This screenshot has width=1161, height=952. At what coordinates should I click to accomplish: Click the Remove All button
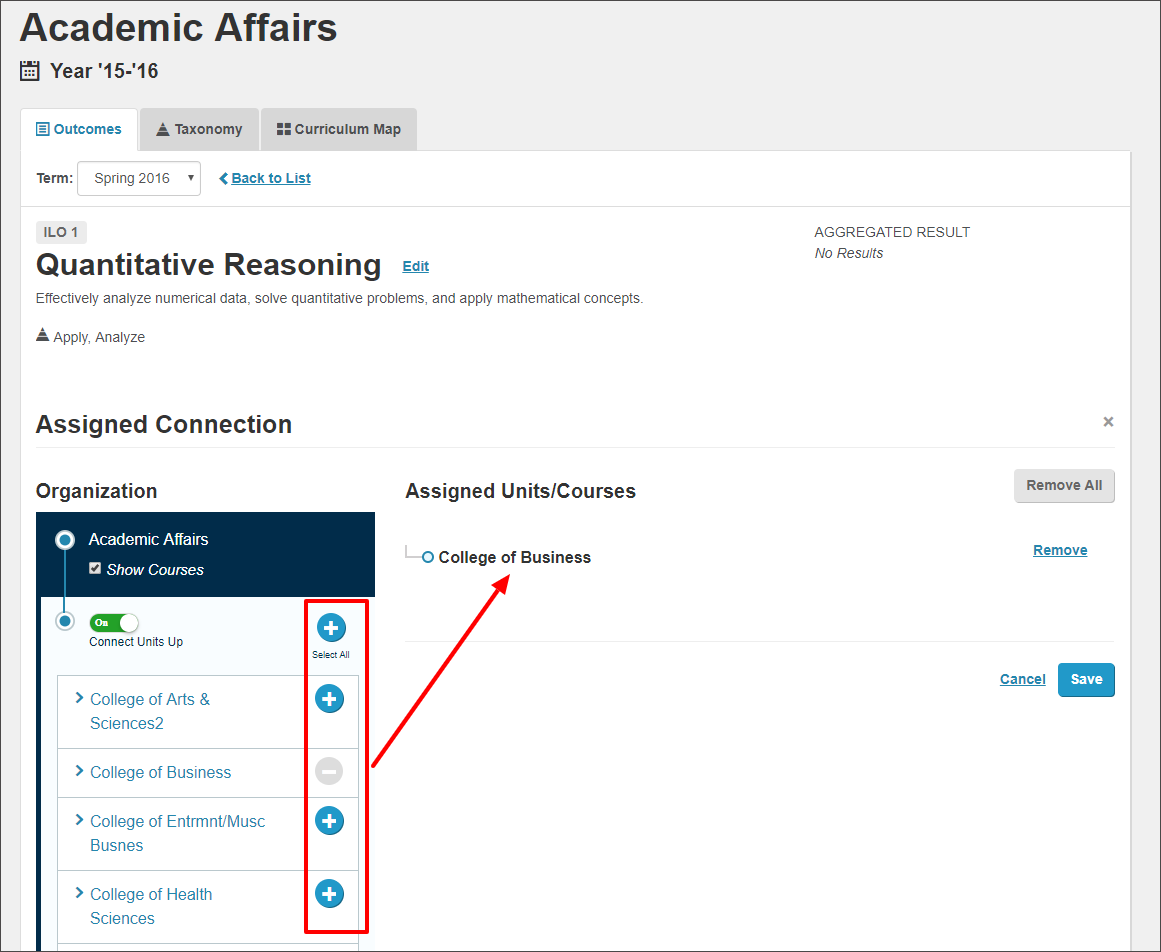click(1064, 486)
